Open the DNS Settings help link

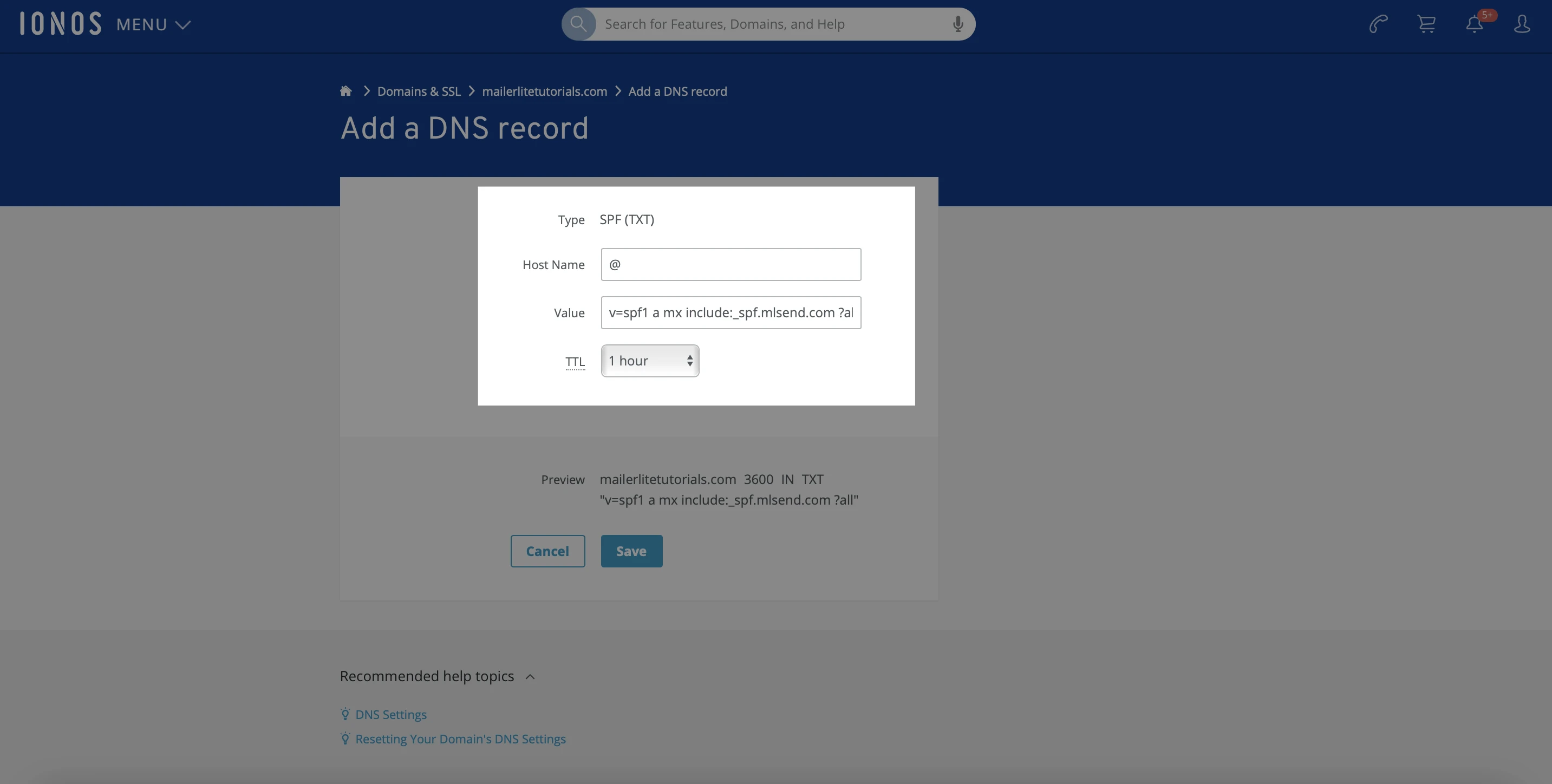[390, 715]
